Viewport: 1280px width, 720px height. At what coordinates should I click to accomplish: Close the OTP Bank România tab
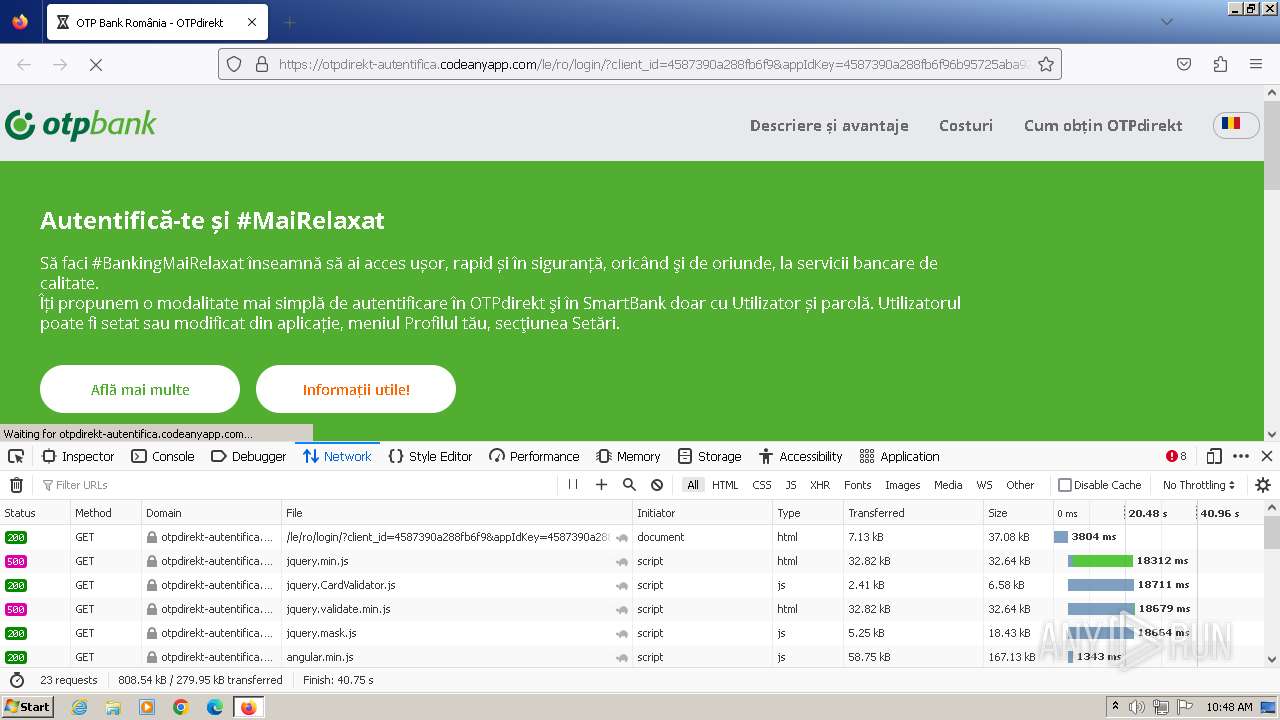252,22
